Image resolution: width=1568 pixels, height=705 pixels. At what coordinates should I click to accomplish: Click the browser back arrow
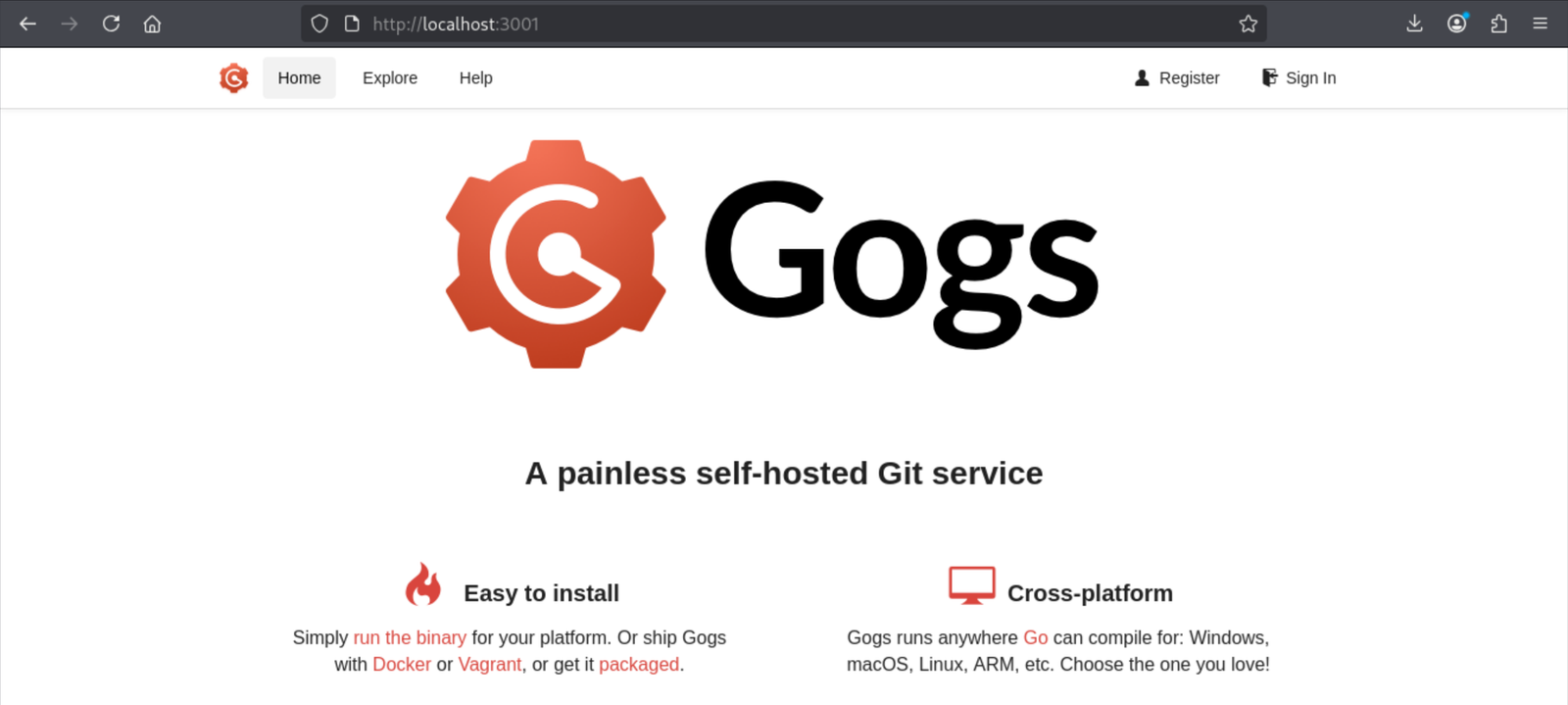[27, 24]
